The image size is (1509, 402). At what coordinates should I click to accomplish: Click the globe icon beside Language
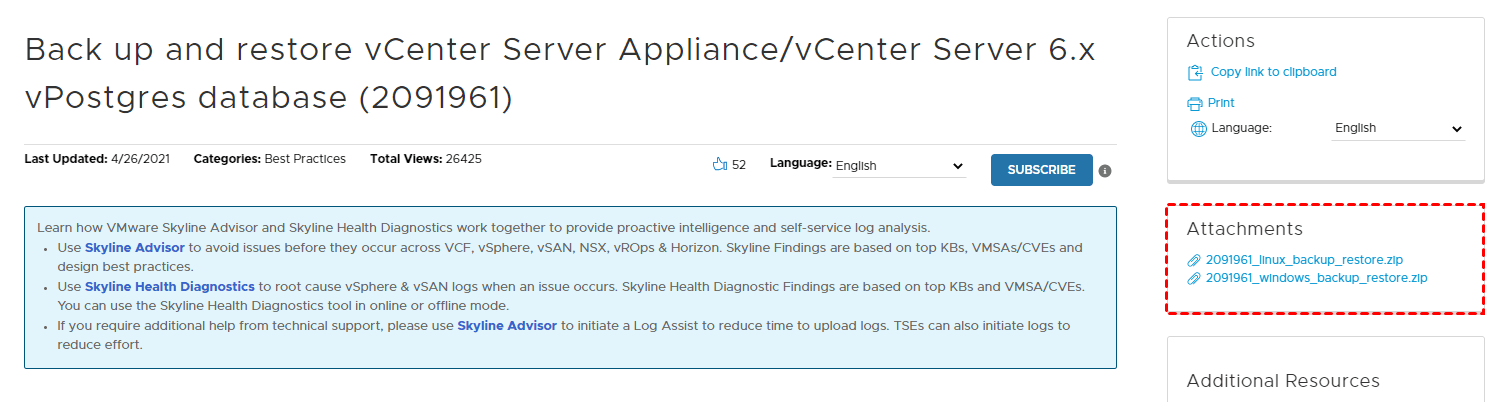[1199, 129]
